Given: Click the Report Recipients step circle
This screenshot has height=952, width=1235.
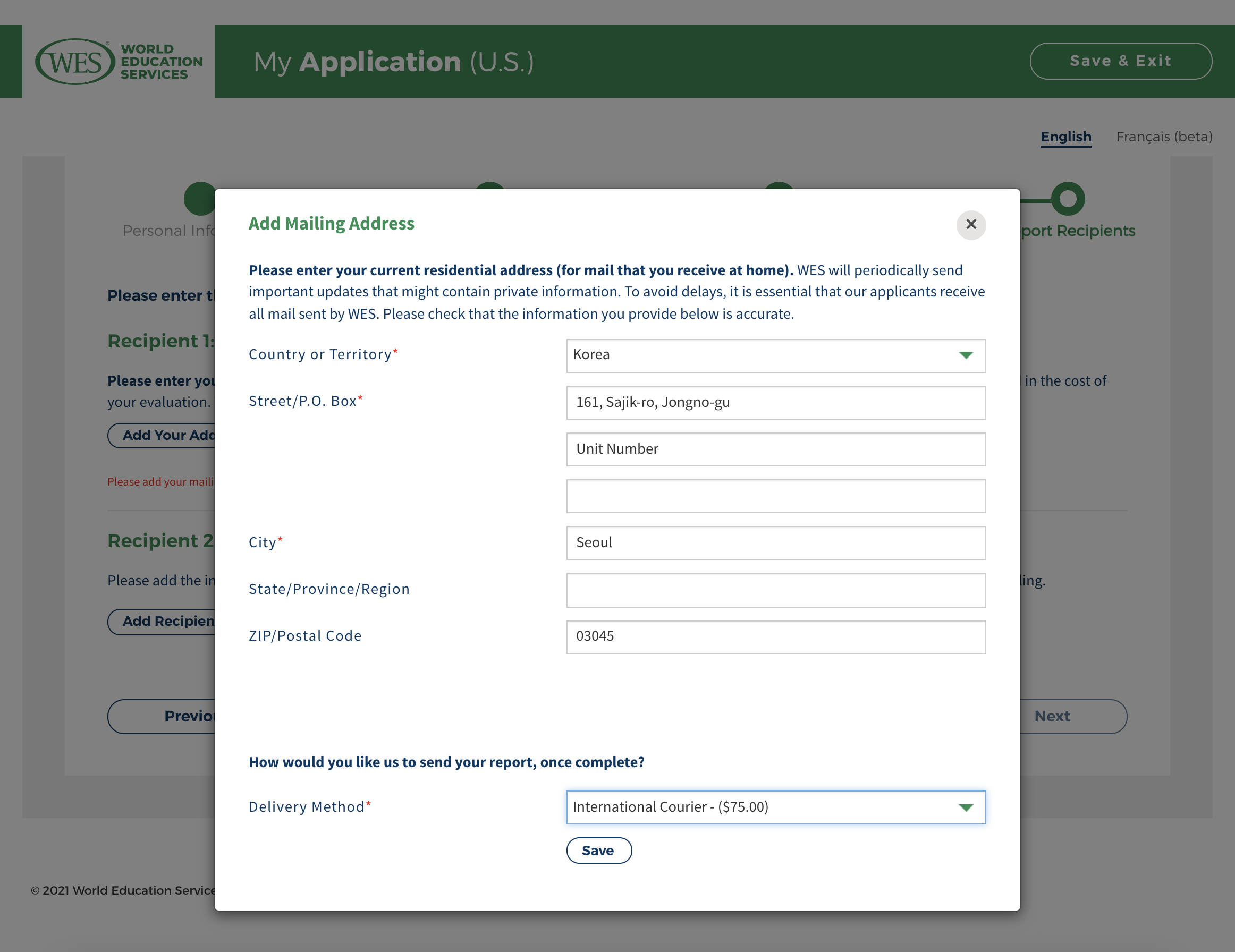Looking at the screenshot, I should pos(1068,199).
